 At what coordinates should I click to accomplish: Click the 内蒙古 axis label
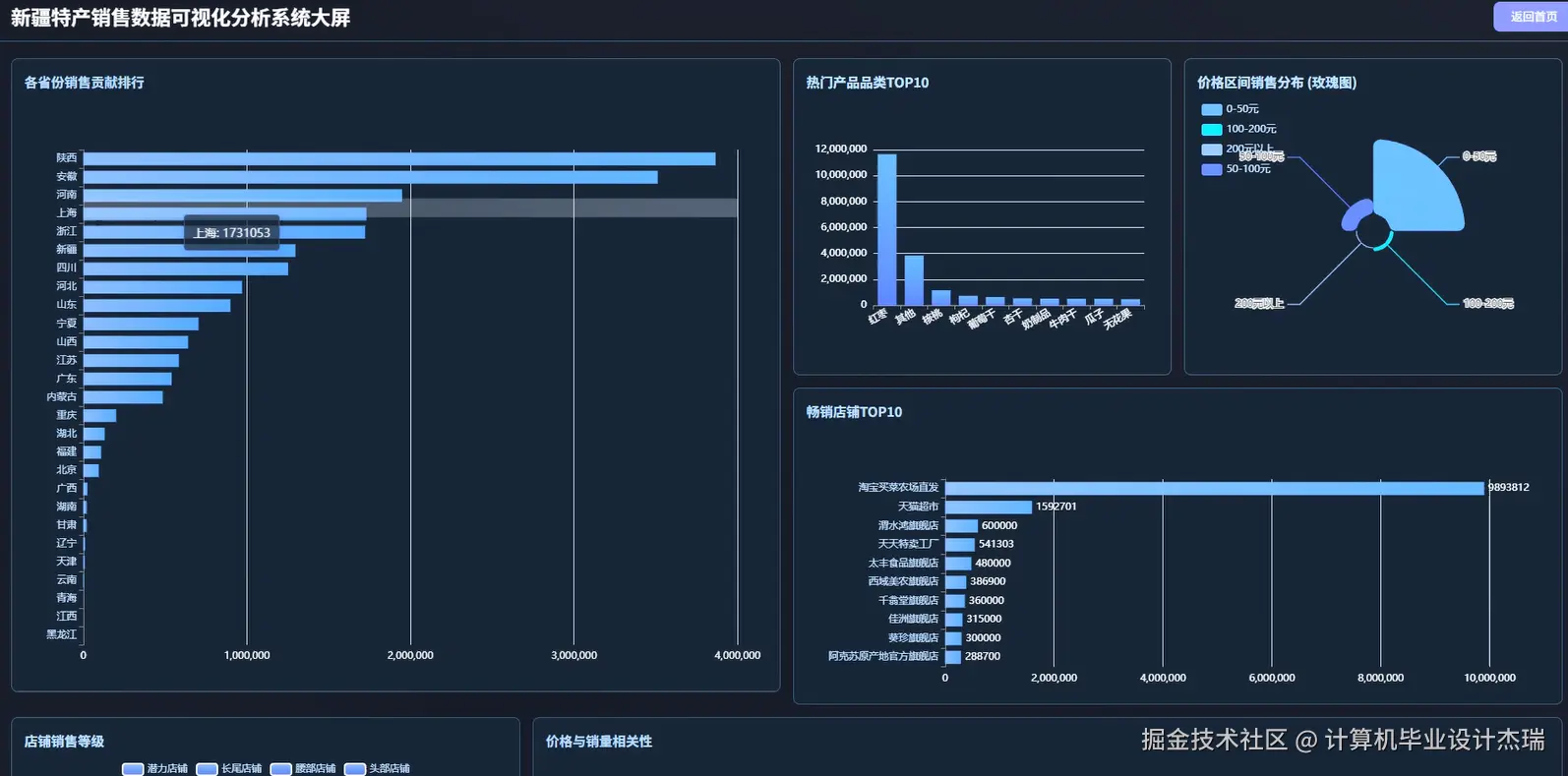61,397
